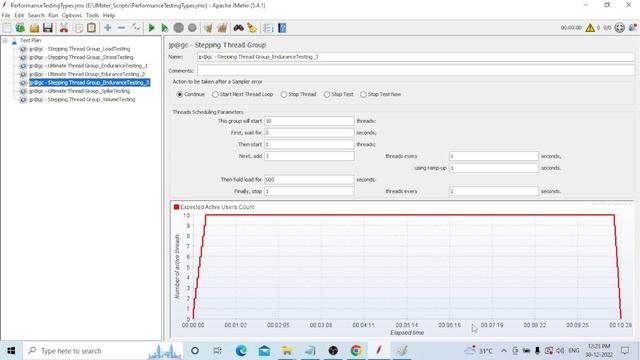Click the Expand All plus icon
Image resolution: width=640 pixels, height=360 pixels.
tap(108, 28)
